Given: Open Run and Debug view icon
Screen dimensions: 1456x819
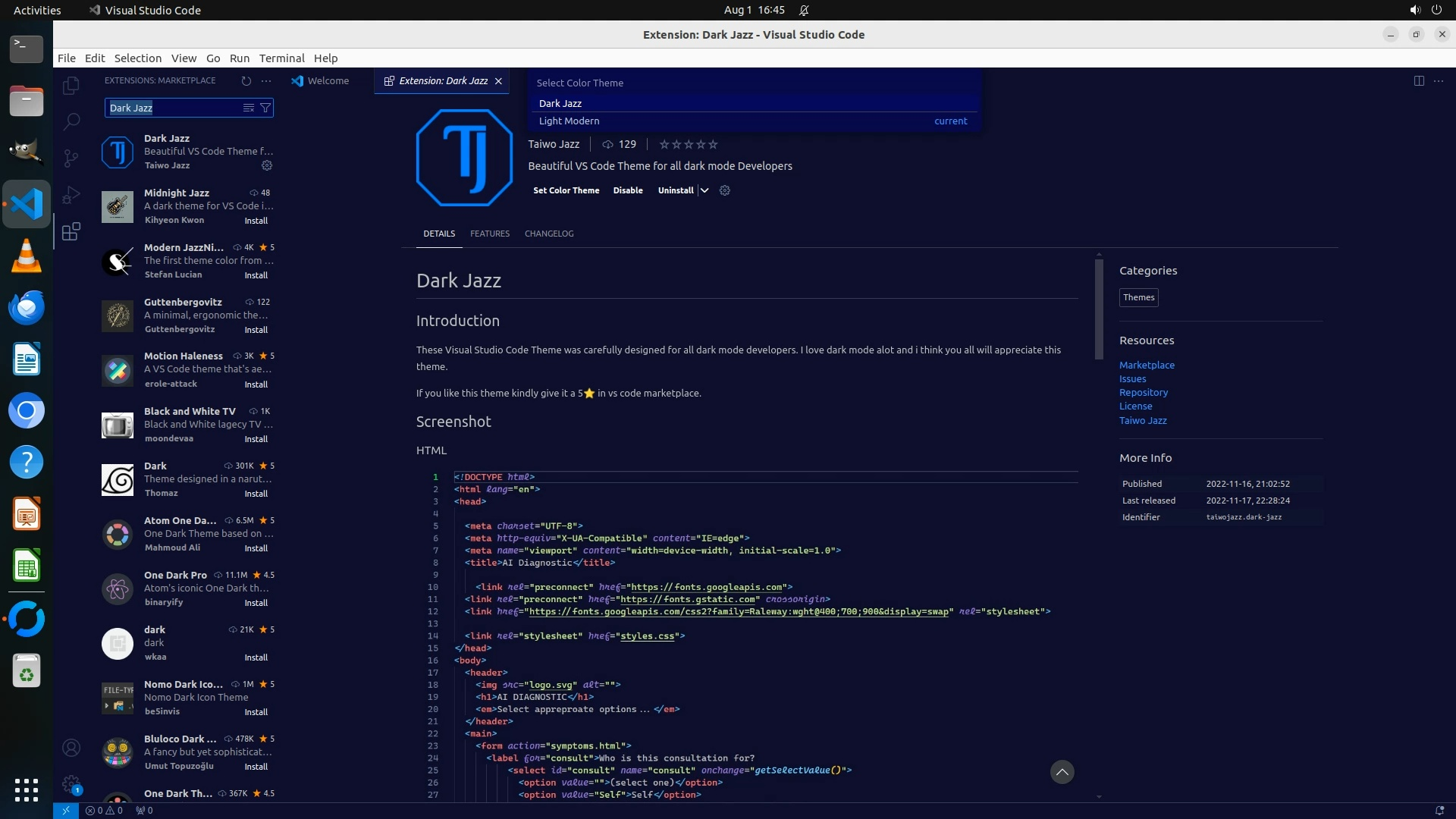Looking at the screenshot, I should pyautogui.click(x=71, y=194).
